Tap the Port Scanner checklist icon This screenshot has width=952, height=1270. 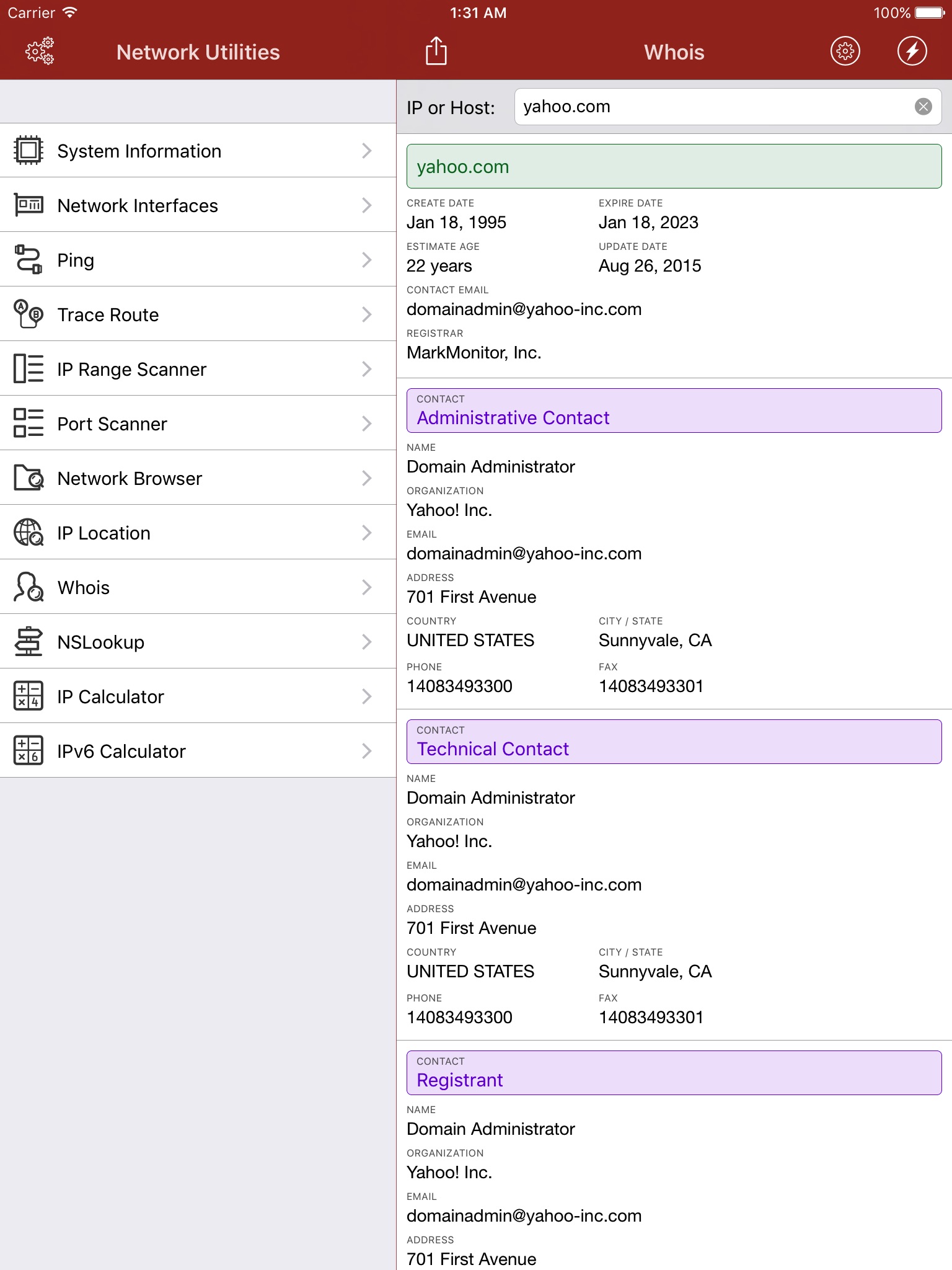(28, 423)
